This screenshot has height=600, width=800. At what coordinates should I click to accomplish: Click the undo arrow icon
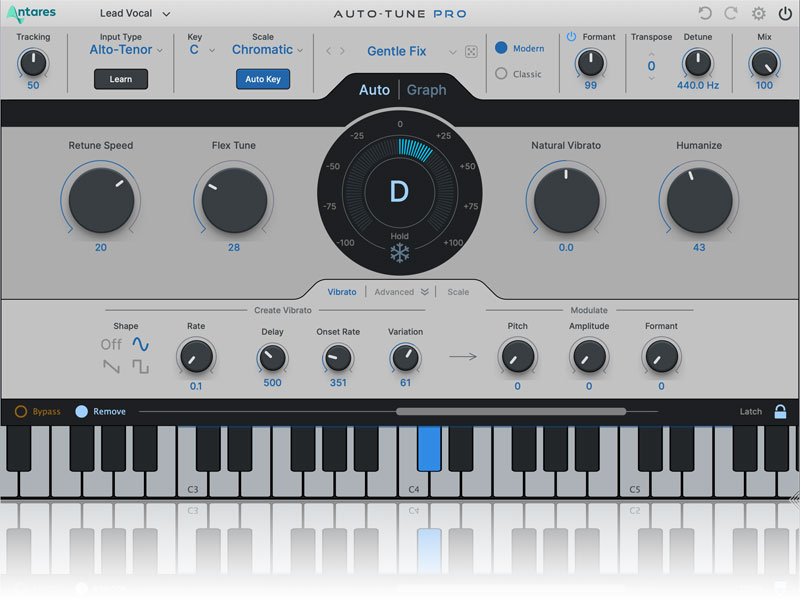click(x=705, y=14)
